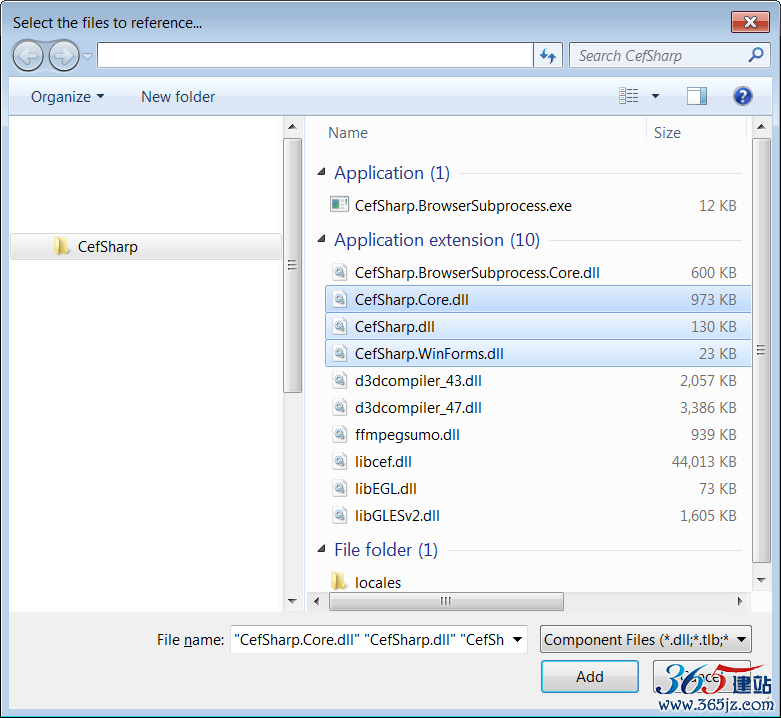Select ffmpegsumo.dll file

pyautogui.click(x=538, y=435)
